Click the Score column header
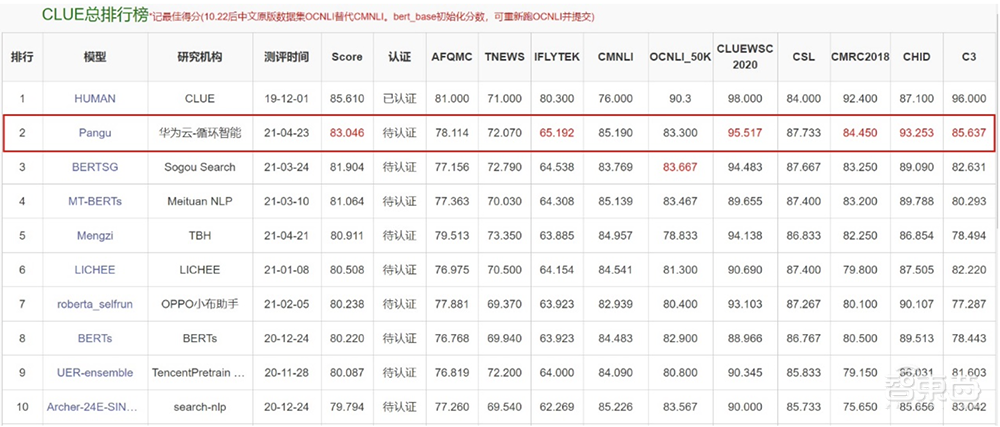The height and width of the screenshot is (427, 1000). (347, 58)
